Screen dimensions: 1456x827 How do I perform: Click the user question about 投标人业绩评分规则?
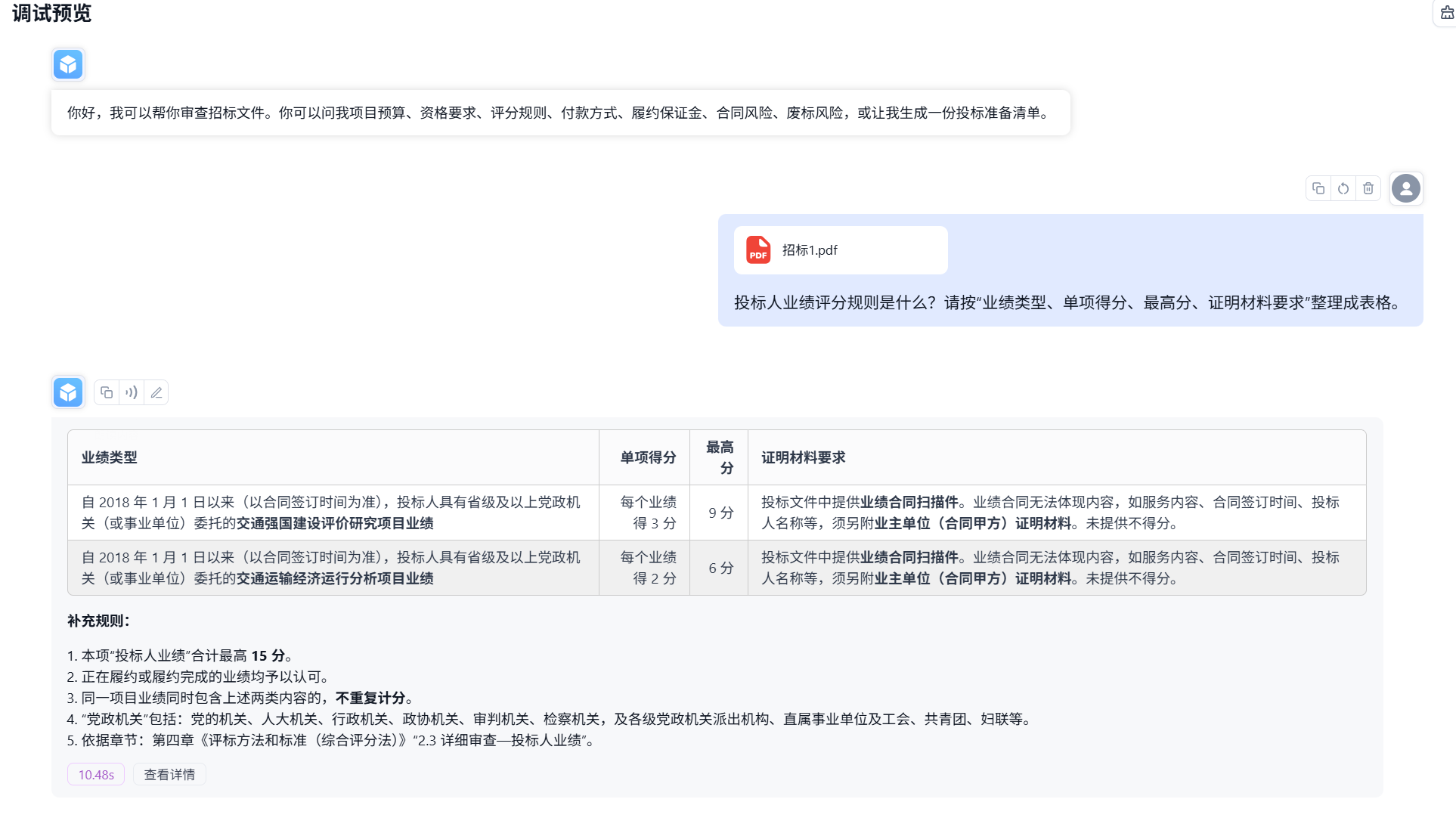[1070, 302]
